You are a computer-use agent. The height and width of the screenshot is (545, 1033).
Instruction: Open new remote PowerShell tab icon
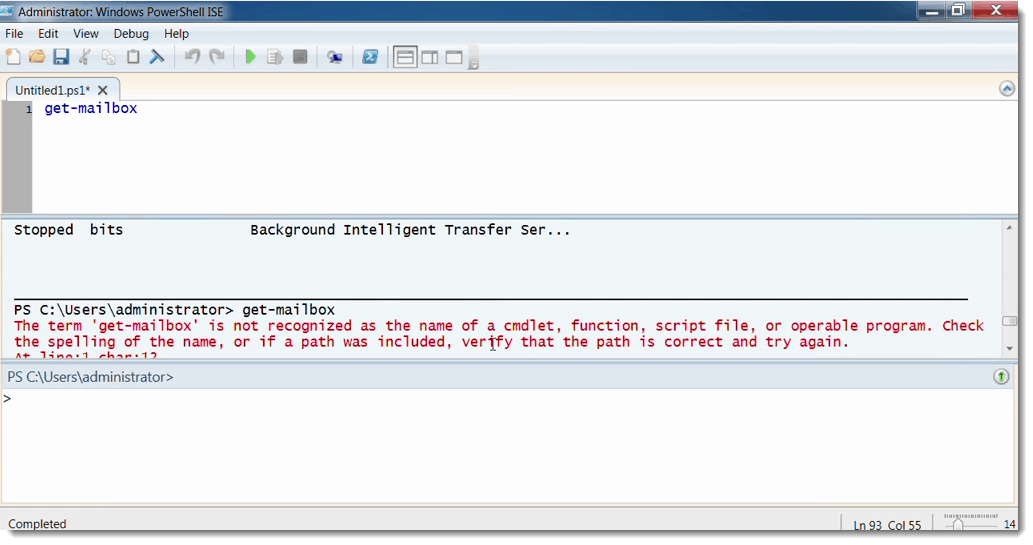[x=335, y=57]
